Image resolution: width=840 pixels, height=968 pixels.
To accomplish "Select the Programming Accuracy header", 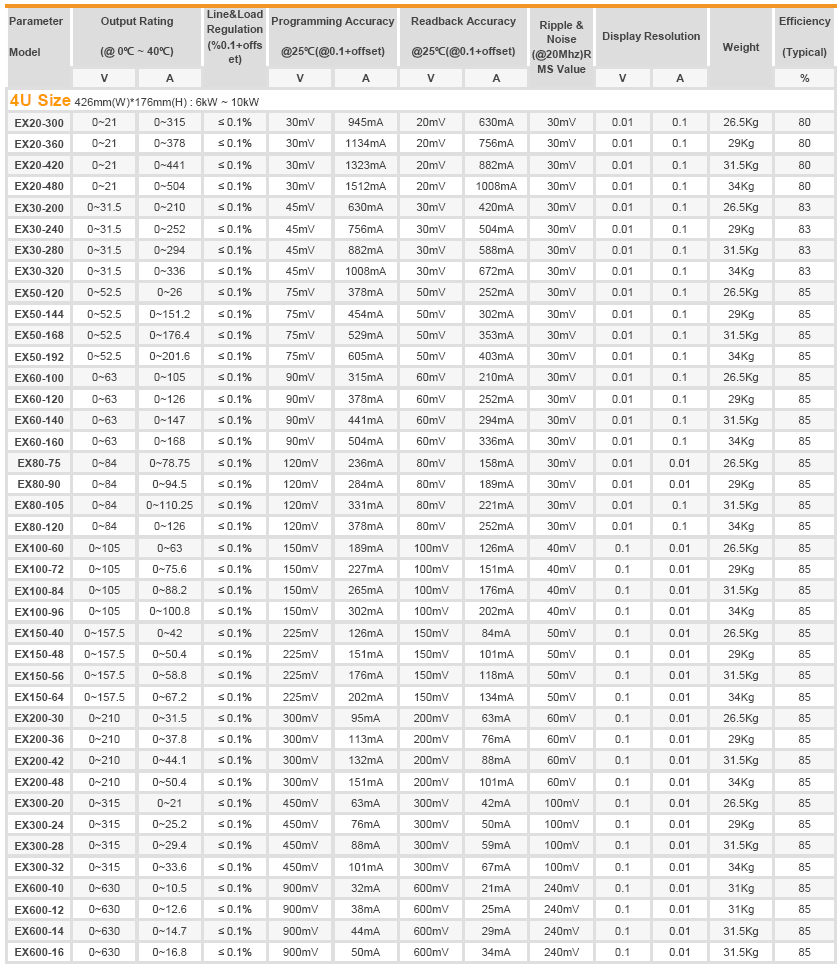I will (333, 36).
